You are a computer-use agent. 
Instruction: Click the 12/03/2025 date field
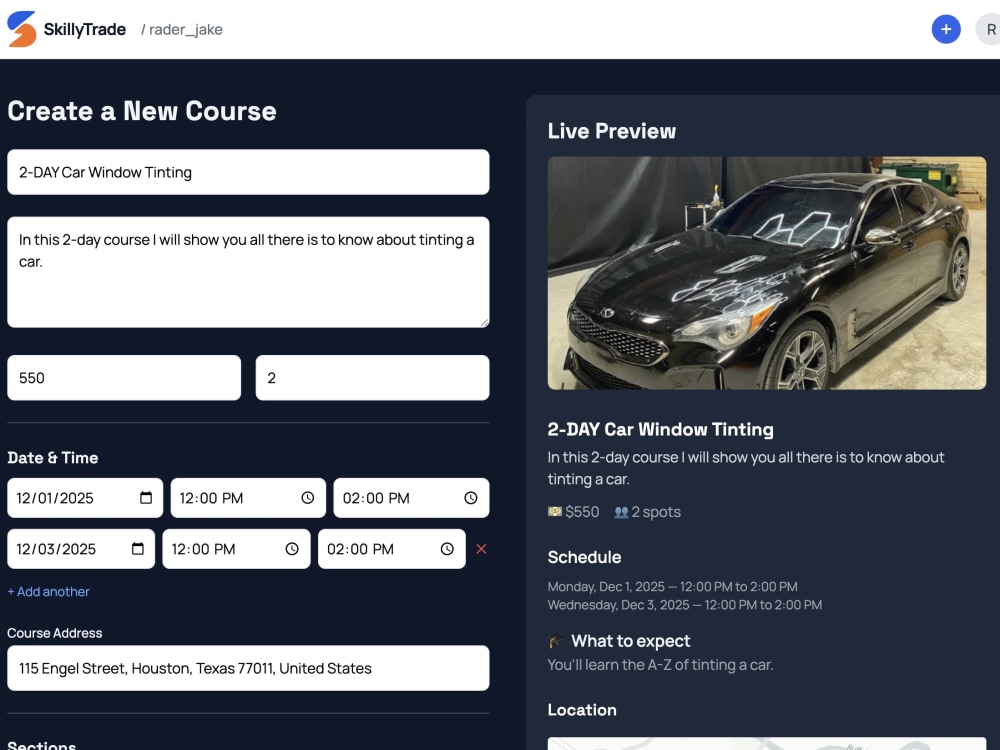(x=81, y=548)
